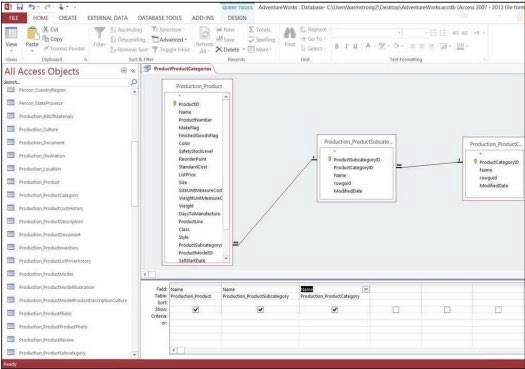
Task: Open Production_Product table in navigation pane
Action: pos(39,182)
